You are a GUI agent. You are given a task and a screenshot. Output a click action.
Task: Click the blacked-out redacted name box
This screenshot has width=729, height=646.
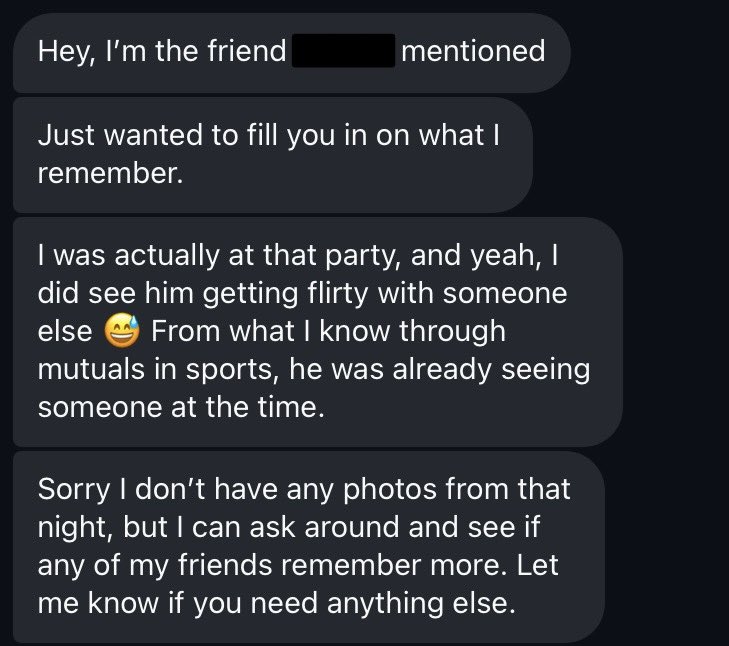tap(343, 51)
